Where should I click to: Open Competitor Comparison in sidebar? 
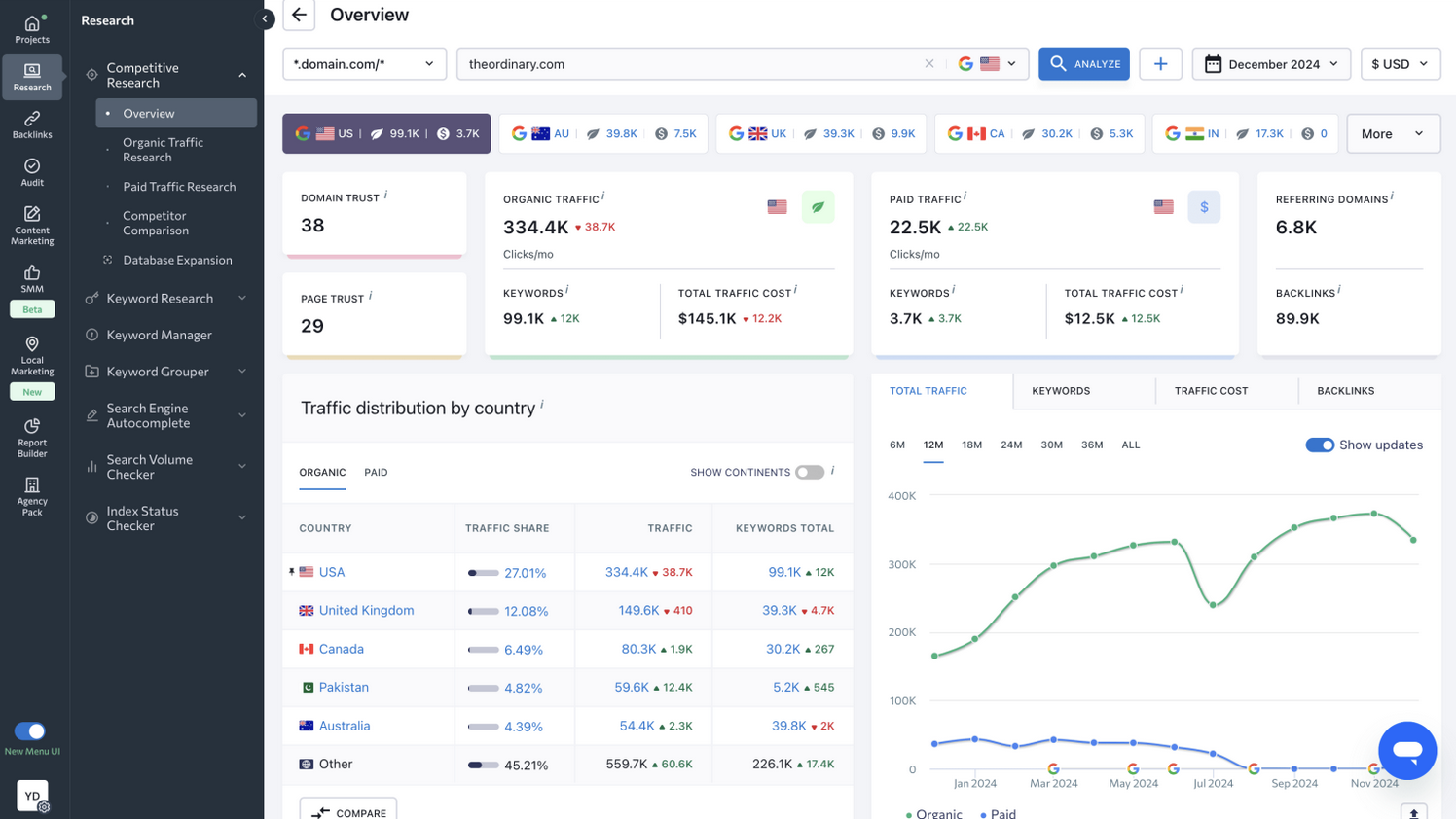pos(156,224)
